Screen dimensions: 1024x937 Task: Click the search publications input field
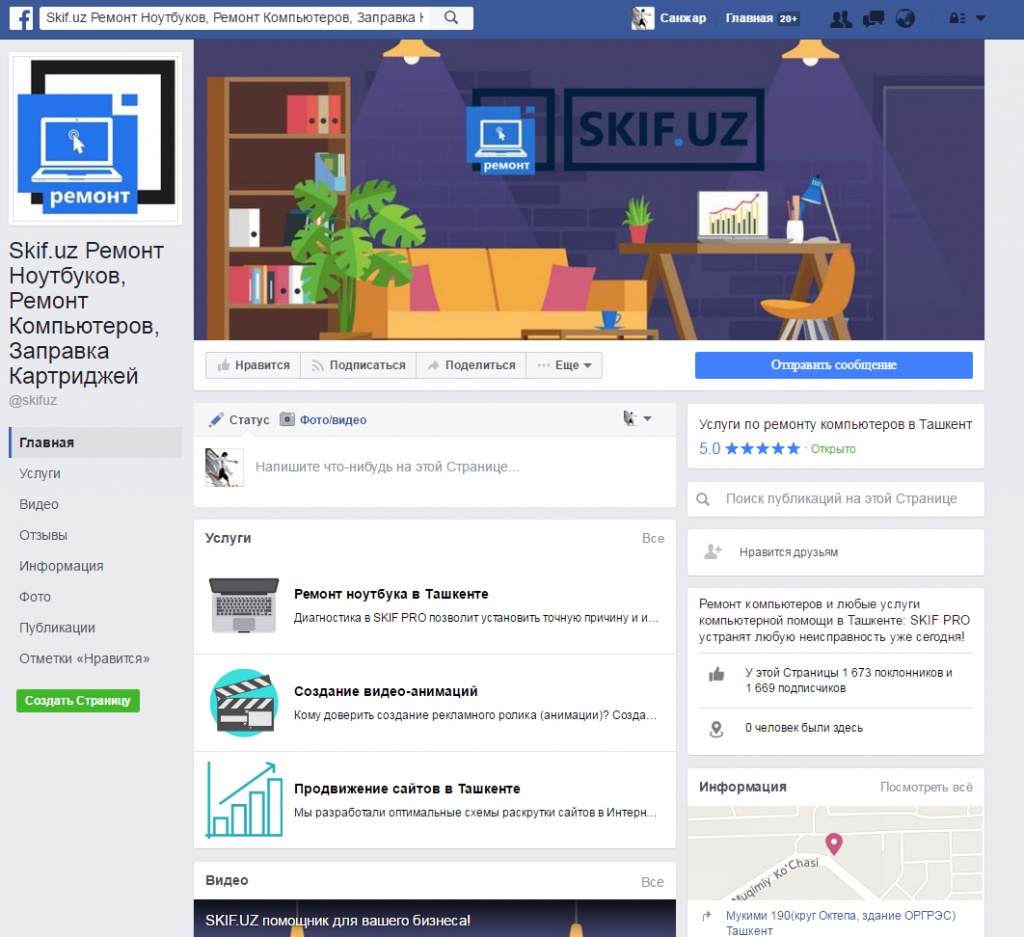click(840, 498)
